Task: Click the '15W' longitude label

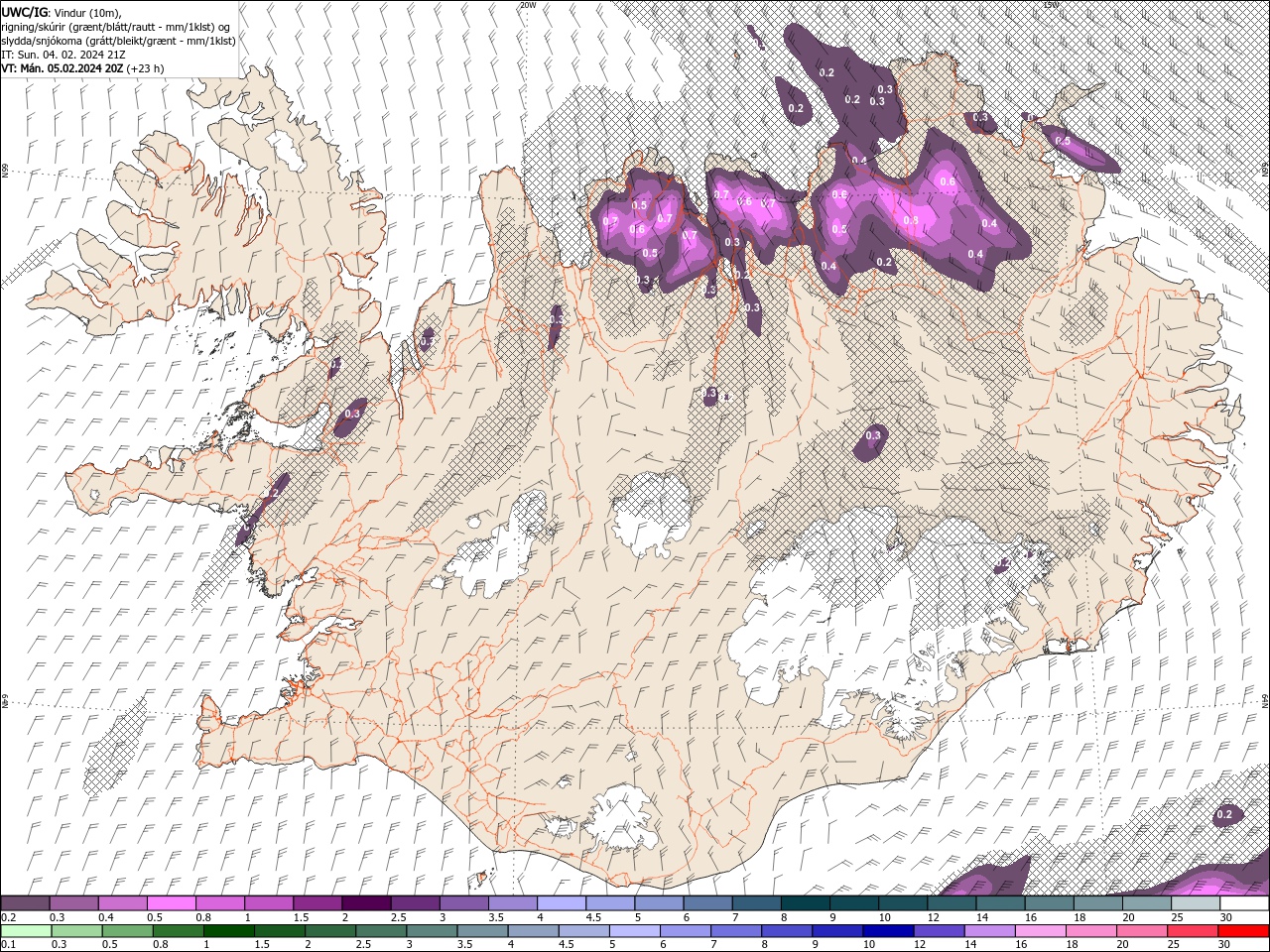Action: (x=1052, y=5)
